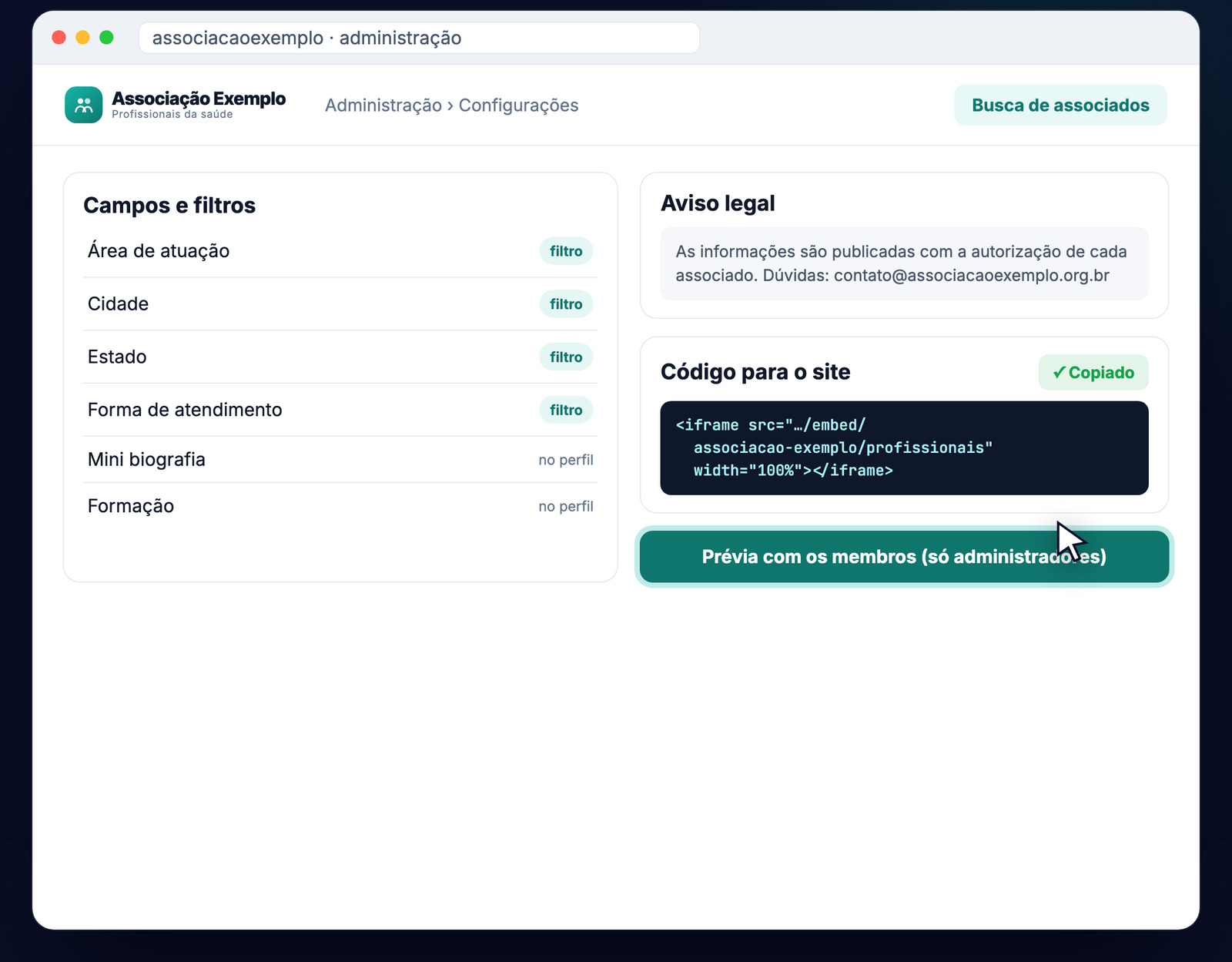1232x962 pixels.
Task: Open Busca de associados
Action: [1060, 105]
